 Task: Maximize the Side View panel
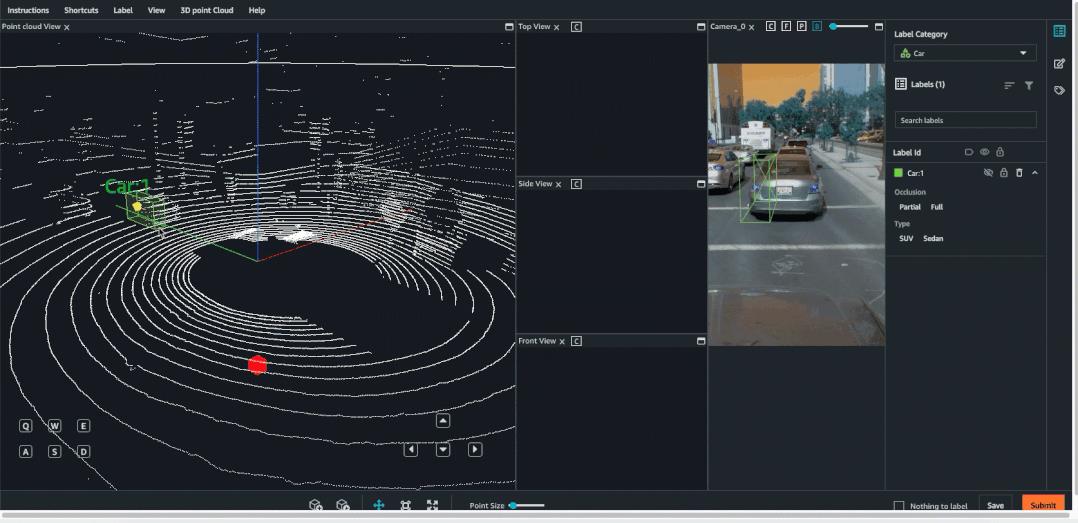click(701, 184)
